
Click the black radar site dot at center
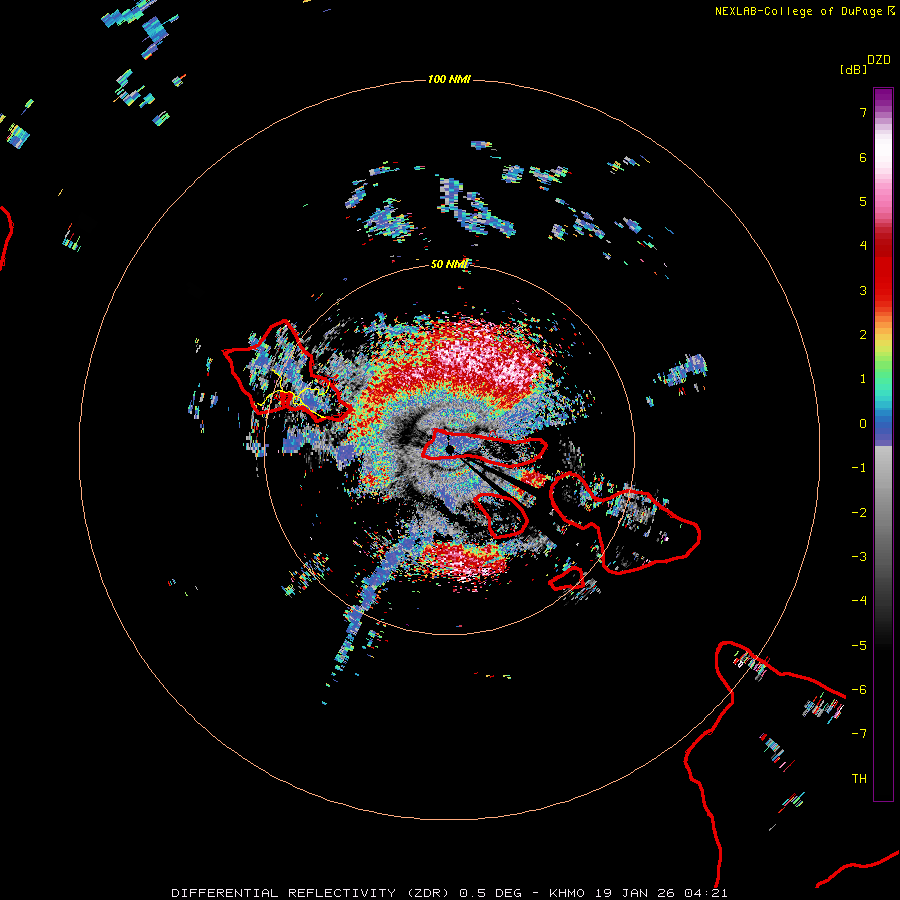point(450,449)
